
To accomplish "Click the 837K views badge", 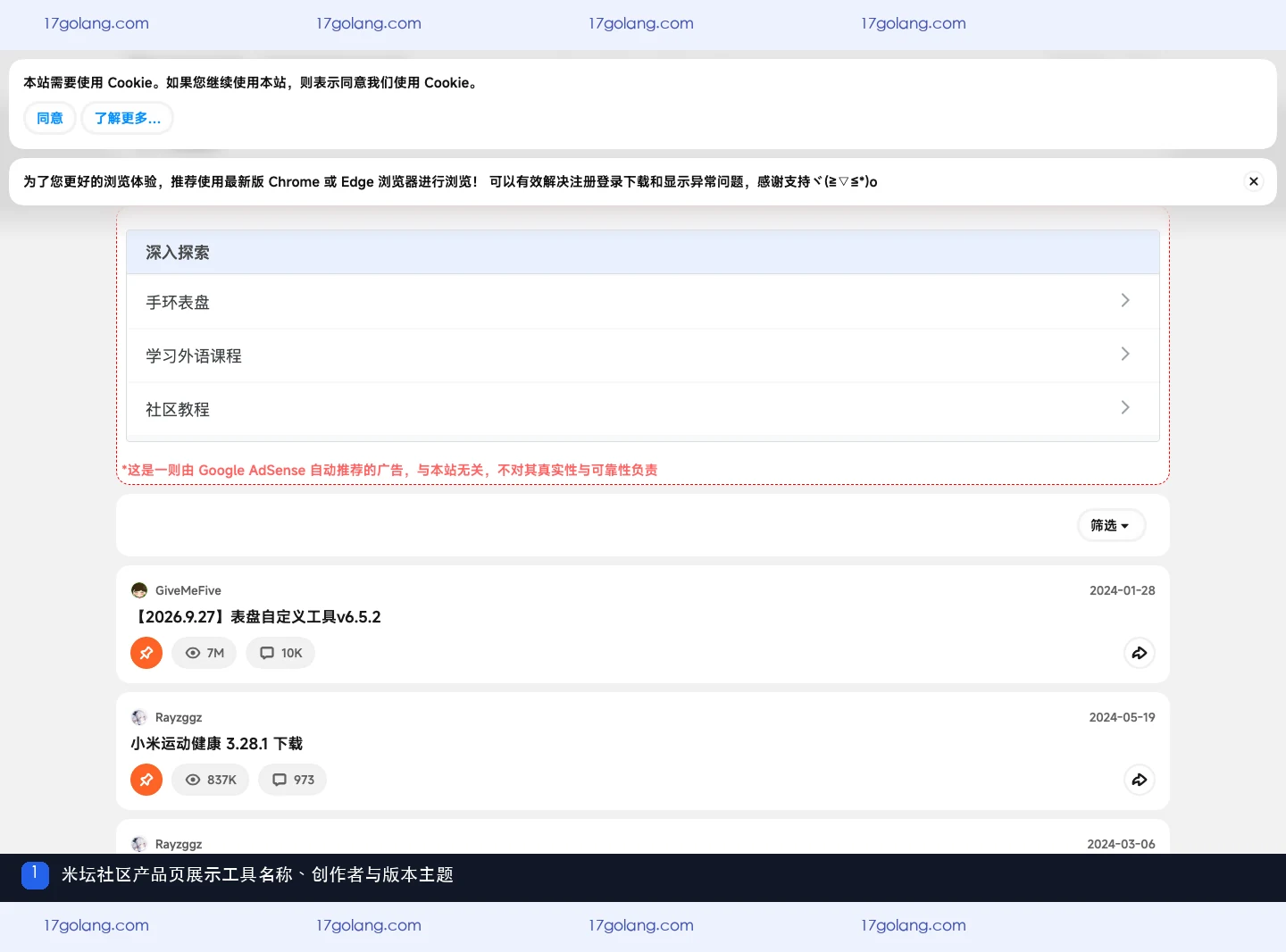I will 211,780.
